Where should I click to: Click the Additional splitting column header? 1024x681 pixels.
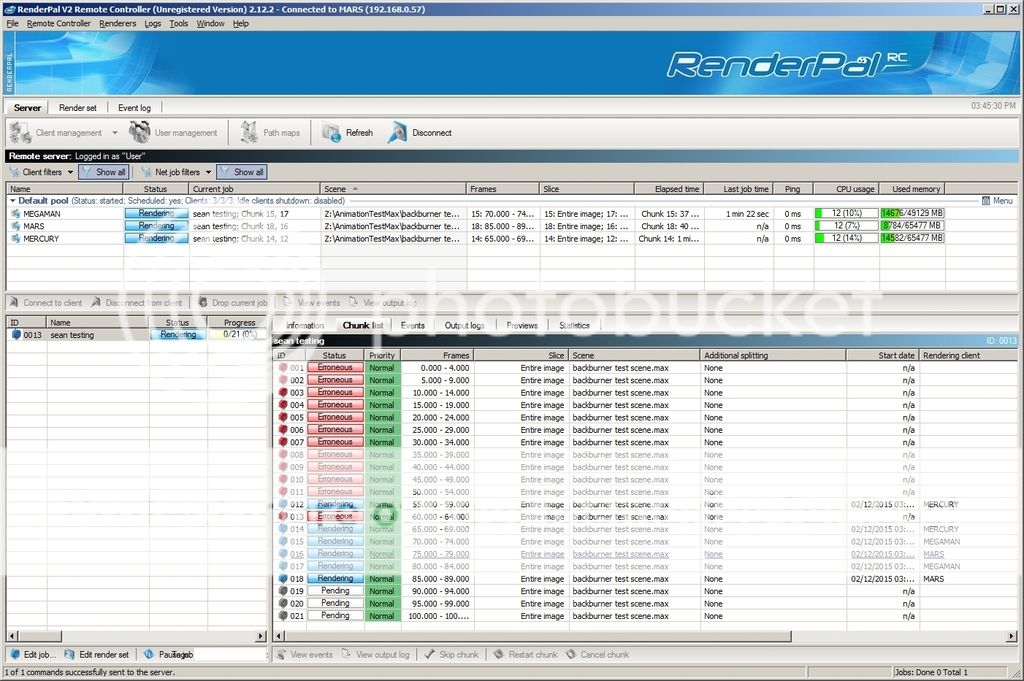(773, 355)
